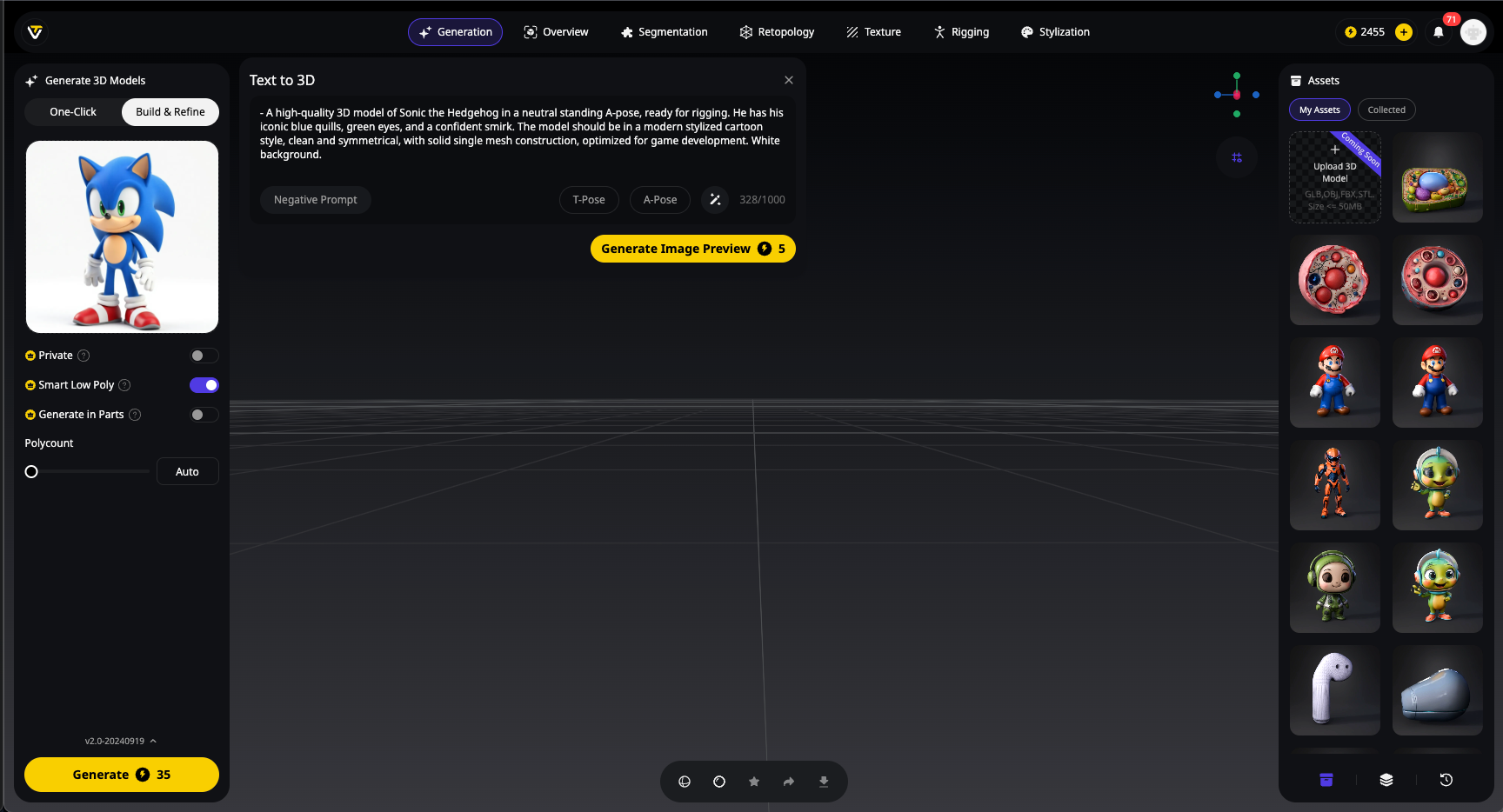The width and height of the screenshot is (1503, 812).
Task: Favorite the model with the star icon
Action: tap(754, 782)
